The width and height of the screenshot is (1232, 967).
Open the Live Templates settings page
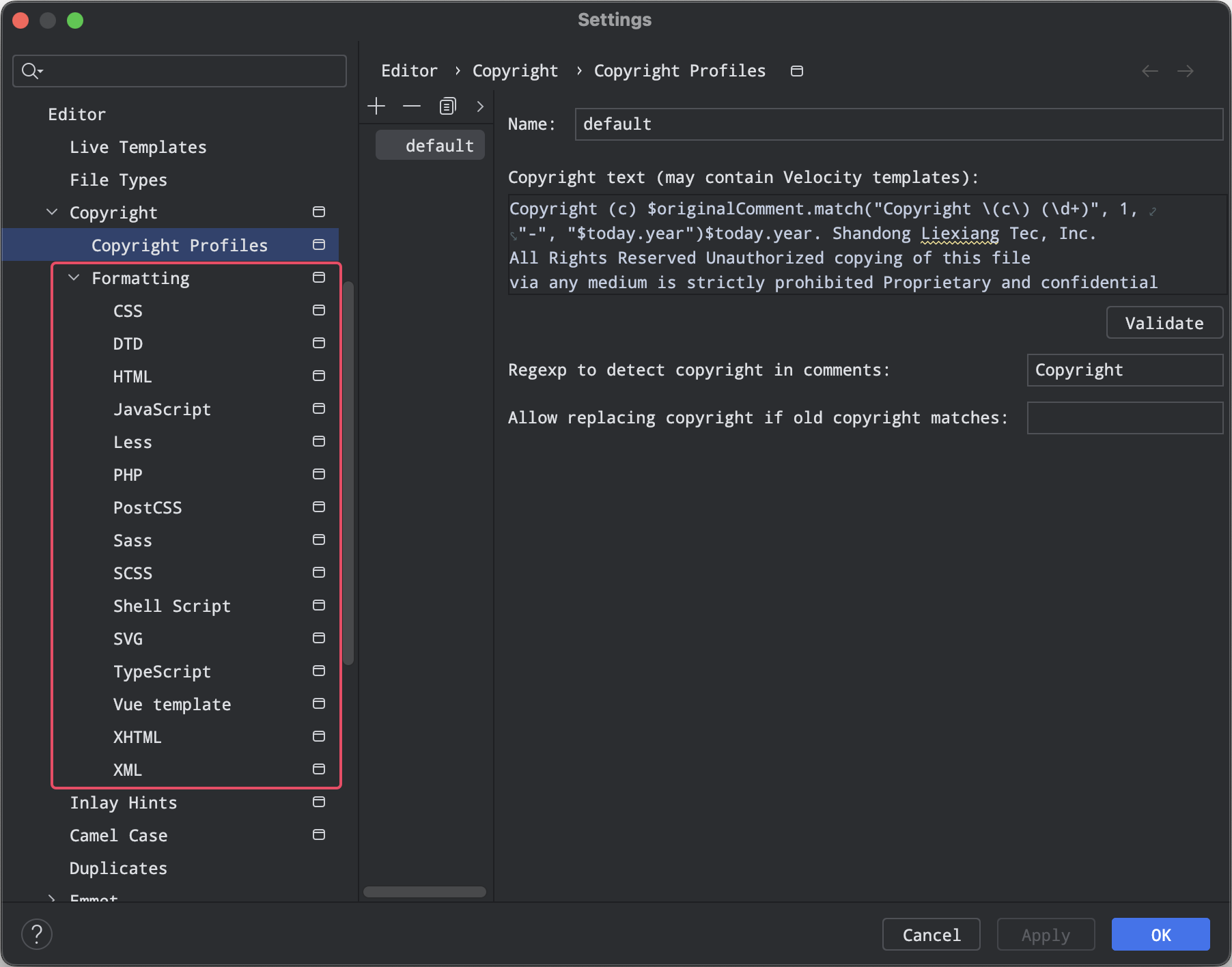pos(138,148)
